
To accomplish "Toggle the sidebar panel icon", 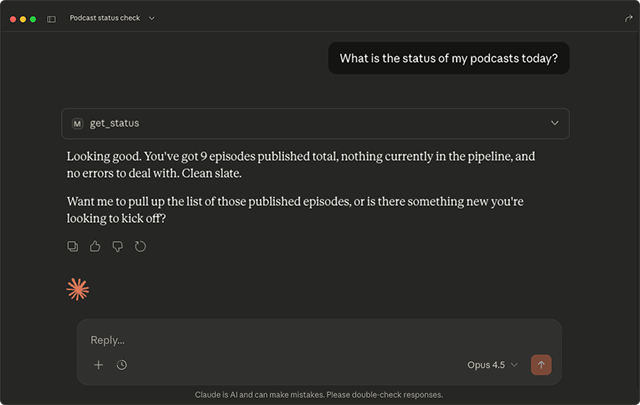I will point(51,19).
